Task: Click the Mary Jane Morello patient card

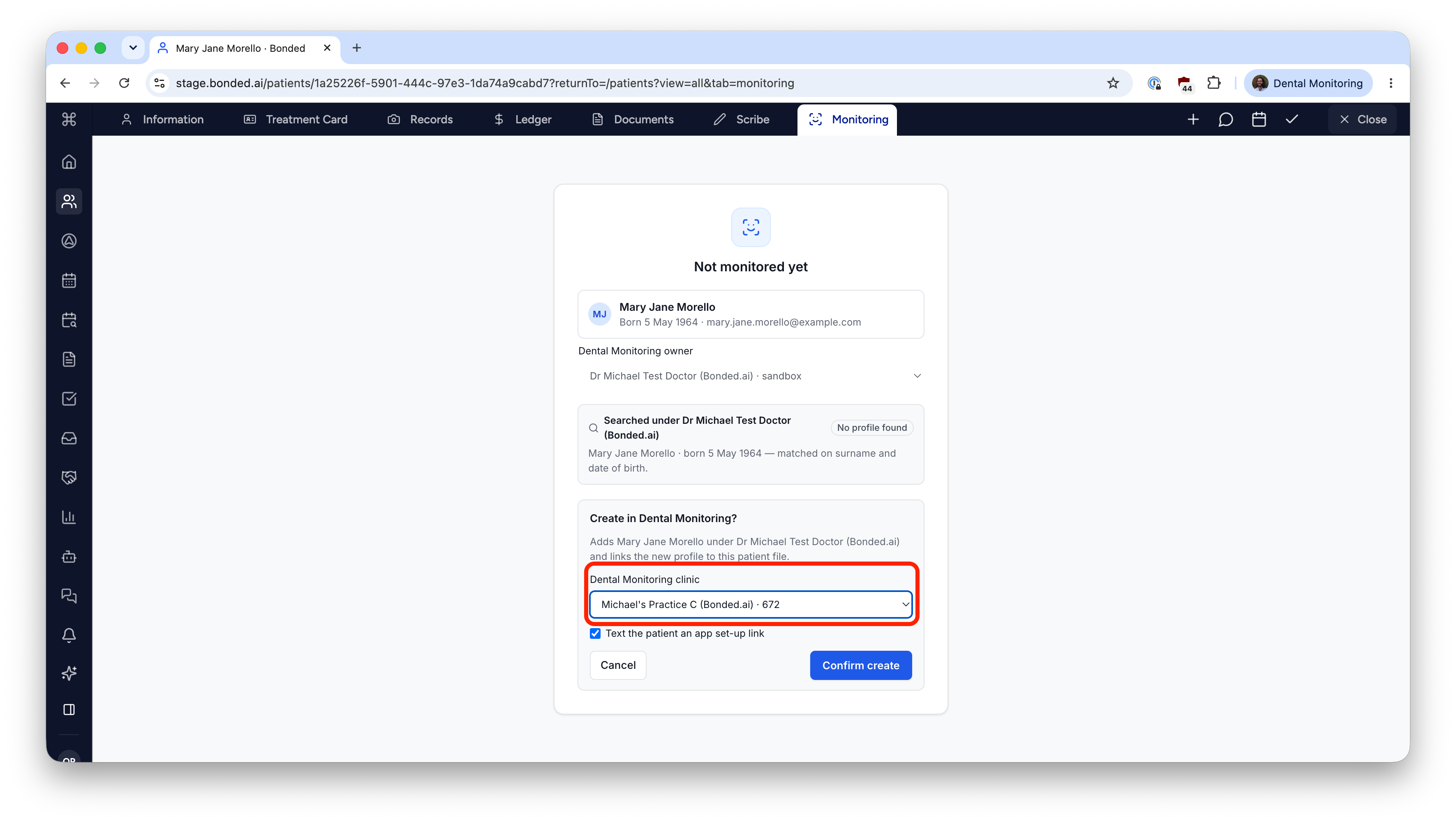Action: pos(751,314)
